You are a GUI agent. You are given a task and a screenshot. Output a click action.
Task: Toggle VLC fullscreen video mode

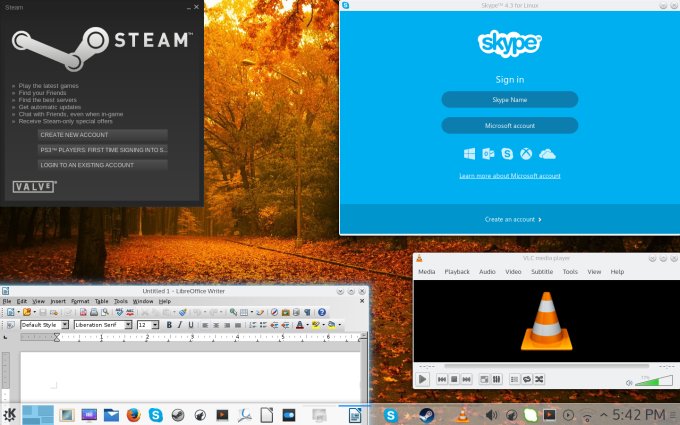click(484, 379)
